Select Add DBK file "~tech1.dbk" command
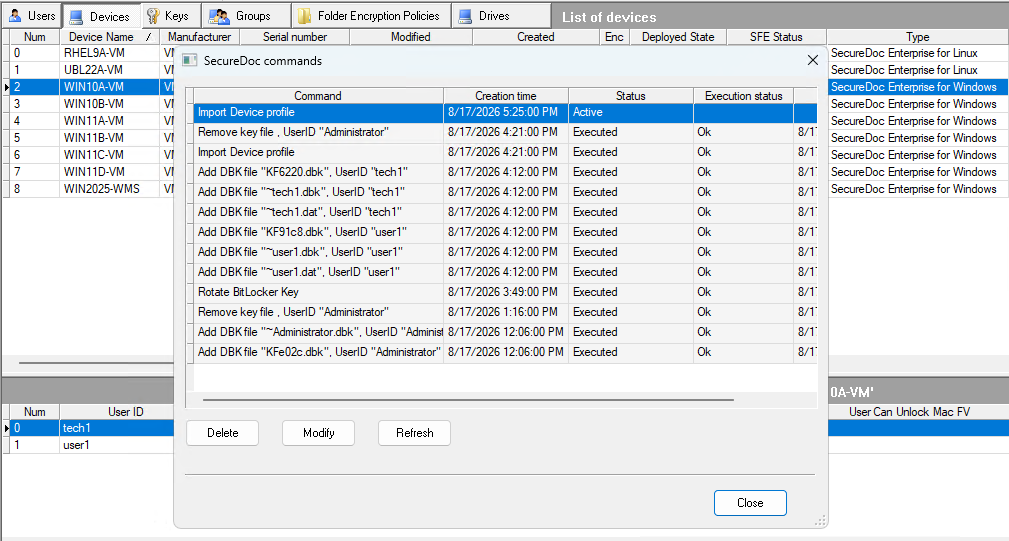Viewport: 1009px width, 541px height. point(505,192)
